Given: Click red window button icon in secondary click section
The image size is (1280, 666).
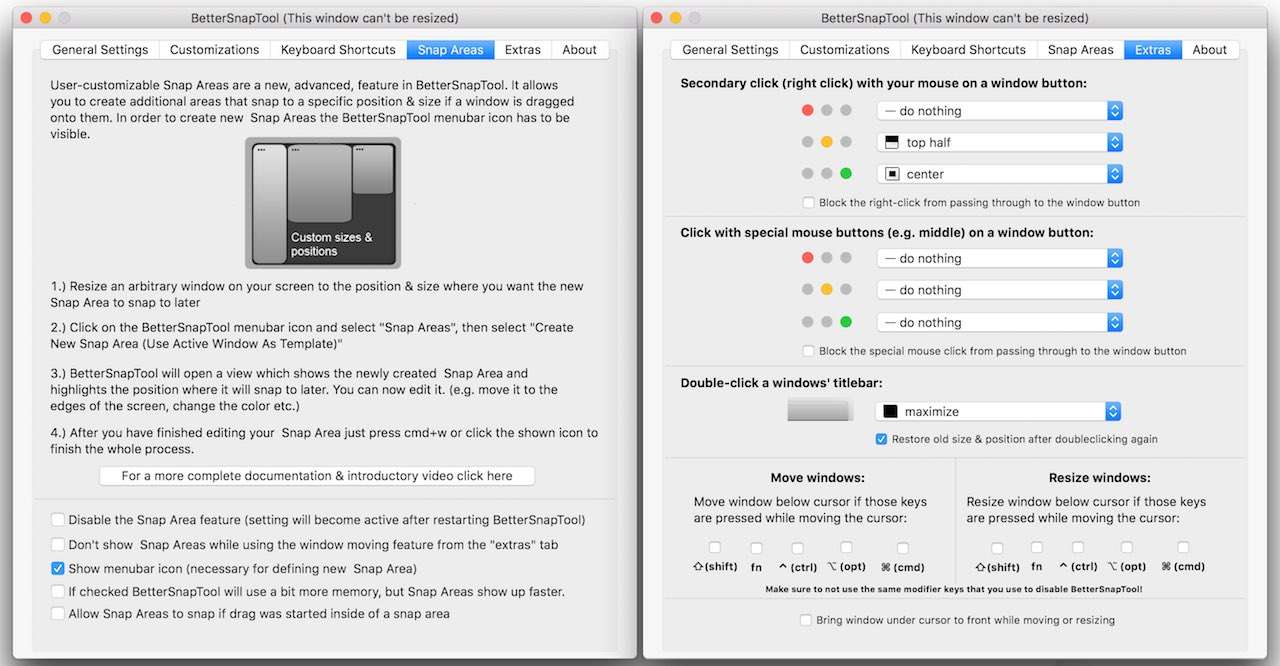Looking at the screenshot, I should [x=808, y=111].
